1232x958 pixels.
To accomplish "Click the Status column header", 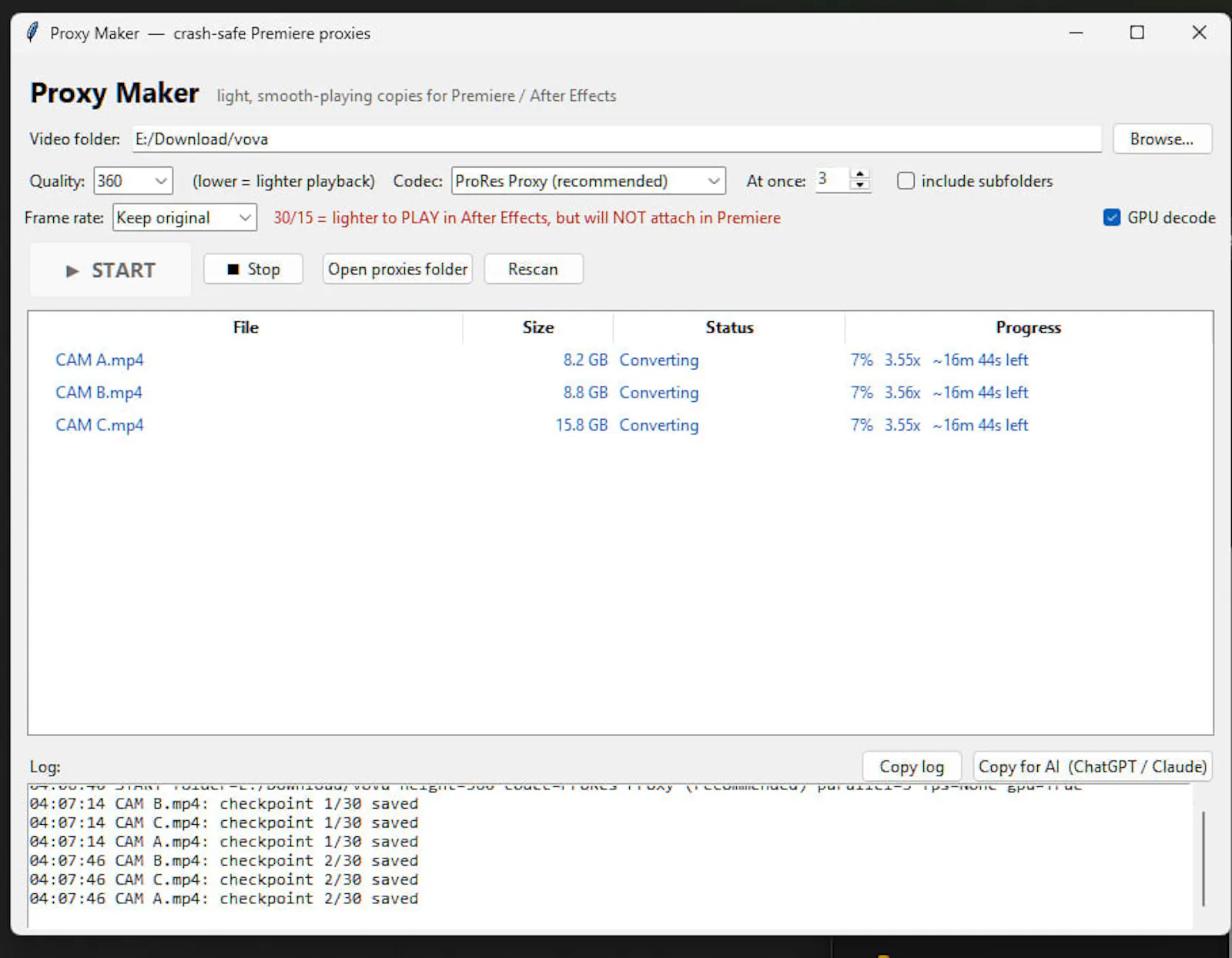I will pyautogui.click(x=729, y=327).
